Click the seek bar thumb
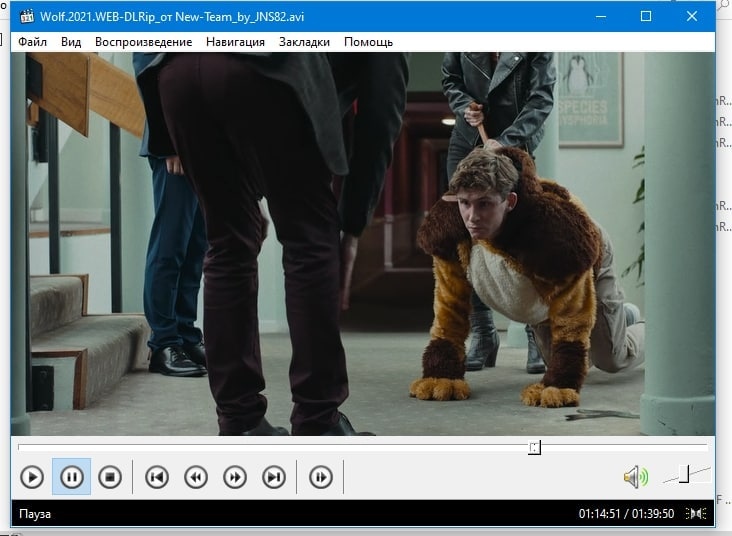 point(535,447)
